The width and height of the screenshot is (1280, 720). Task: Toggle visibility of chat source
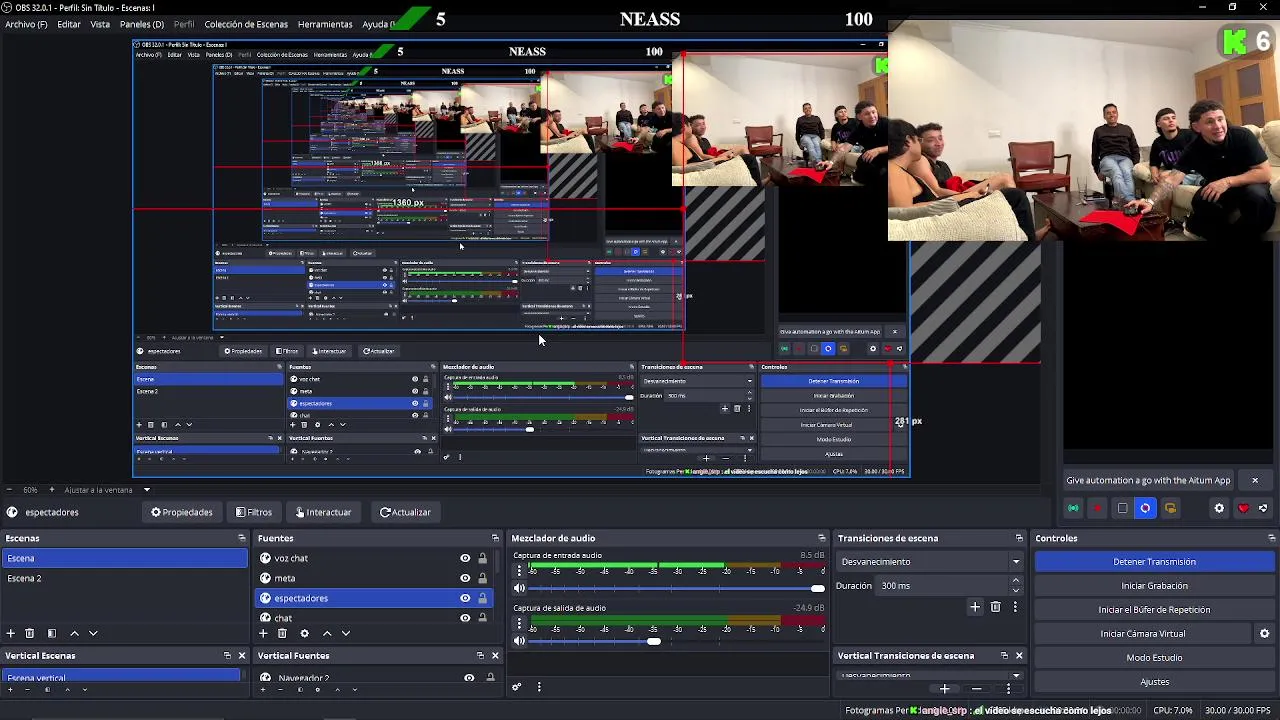[x=465, y=618]
